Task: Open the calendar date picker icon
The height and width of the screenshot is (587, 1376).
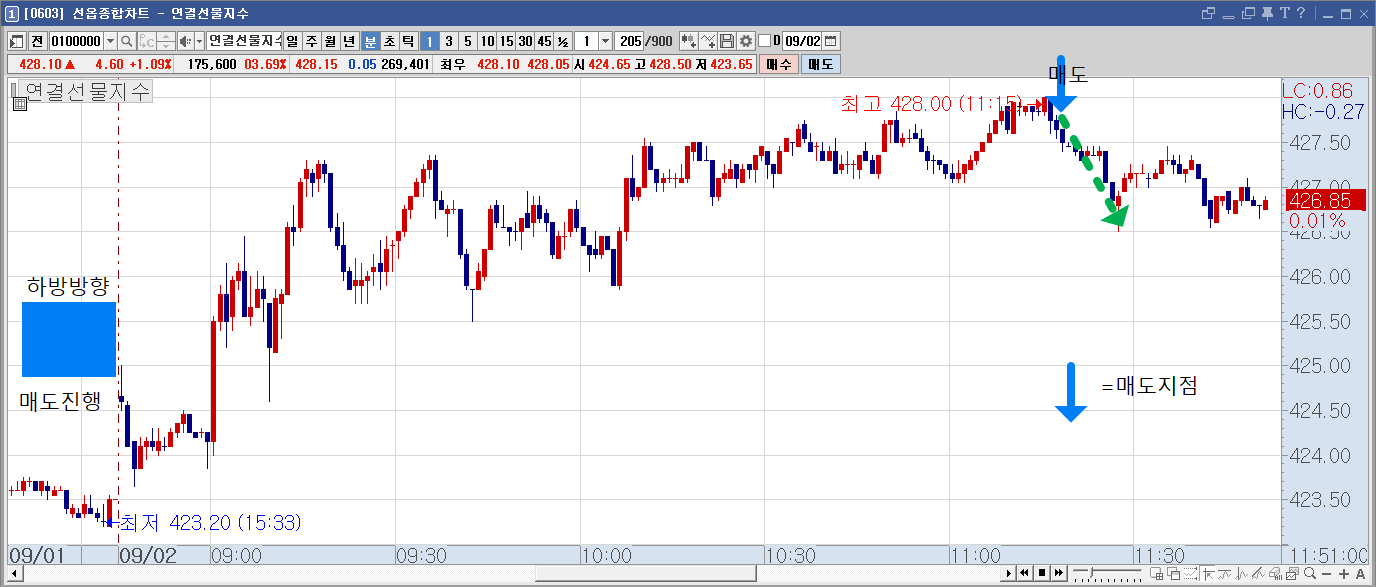Action: click(x=831, y=41)
